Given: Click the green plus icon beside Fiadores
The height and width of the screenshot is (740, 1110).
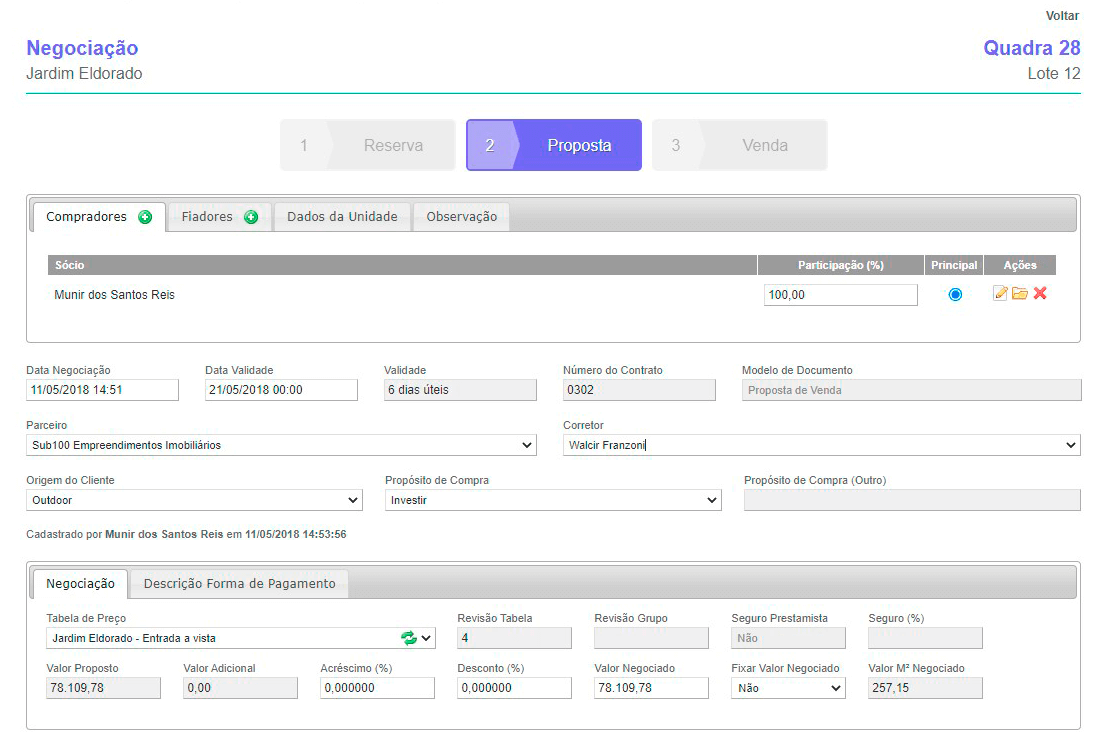Looking at the screenshot, I should point(251,217).
